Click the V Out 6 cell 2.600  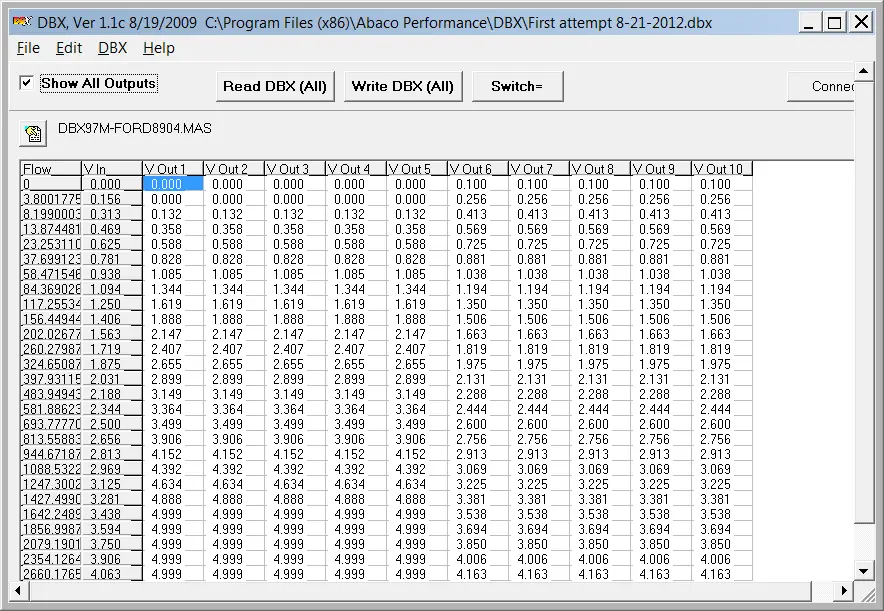click(478, 424)
